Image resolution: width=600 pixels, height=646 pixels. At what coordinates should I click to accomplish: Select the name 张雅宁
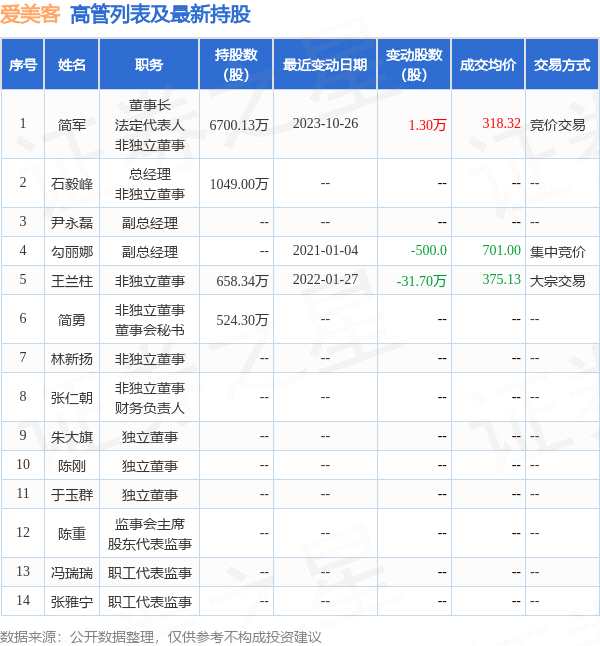(x=72, y=602)
